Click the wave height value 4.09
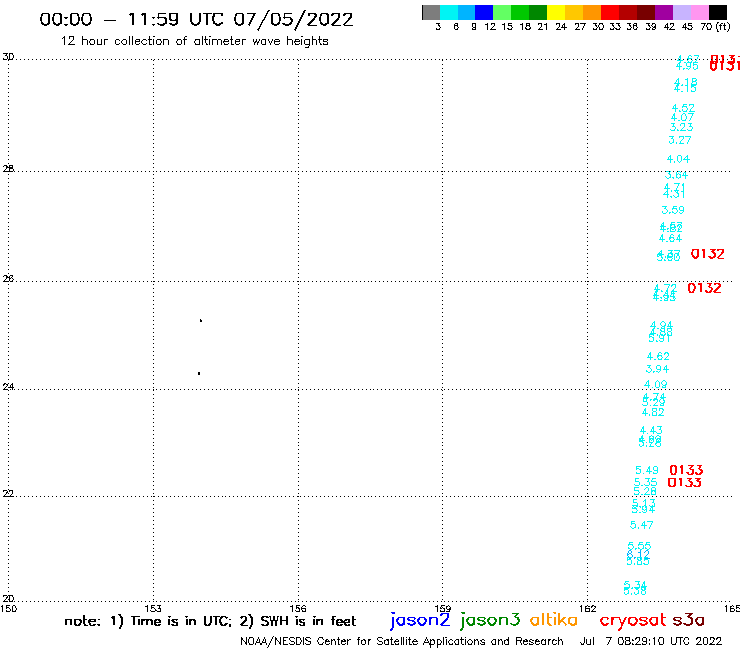This screenshot has height=650, width=740. (656, 385)
